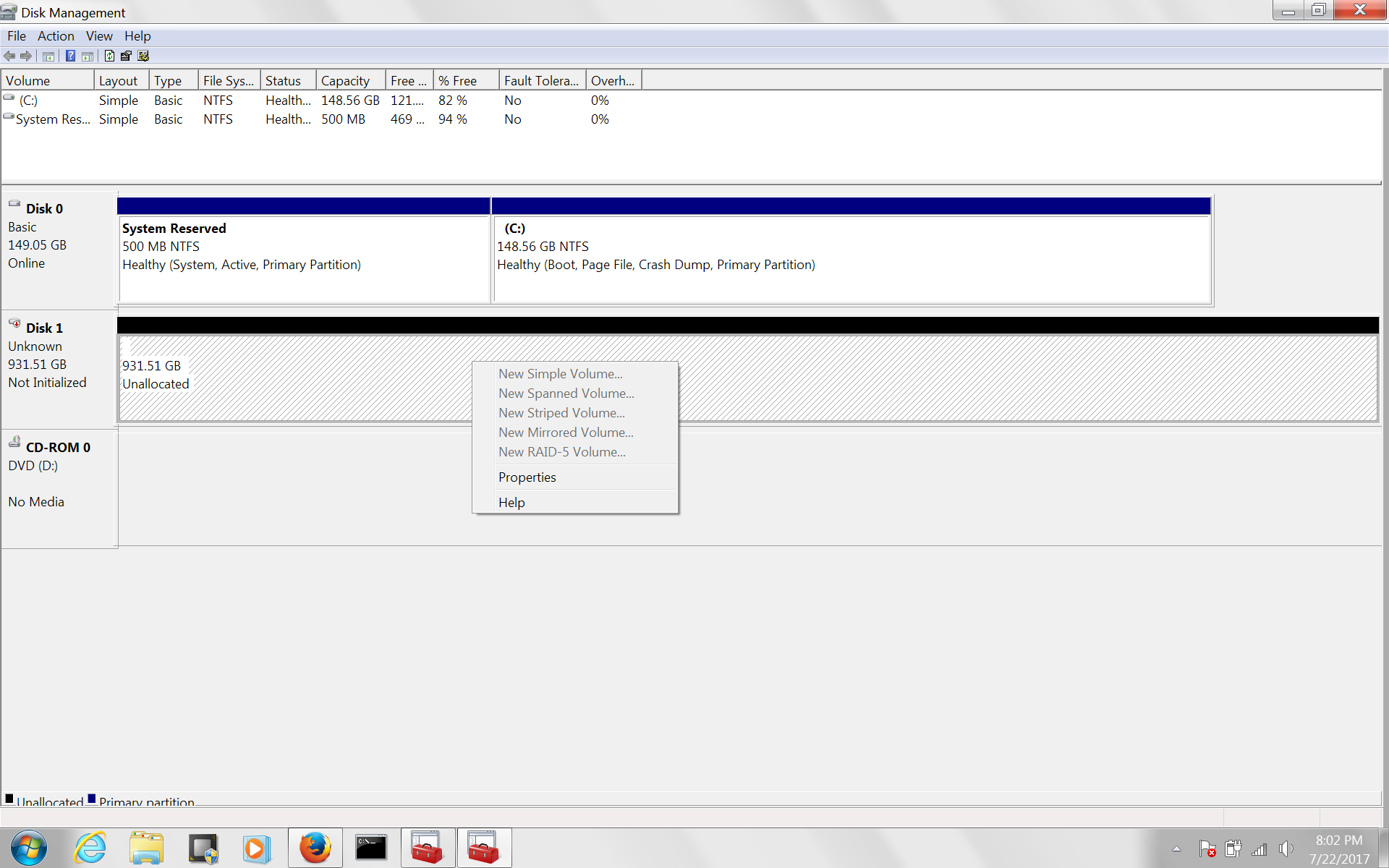Open the Help menu in menu bar
1389x868 pixels.
point(137,36)
